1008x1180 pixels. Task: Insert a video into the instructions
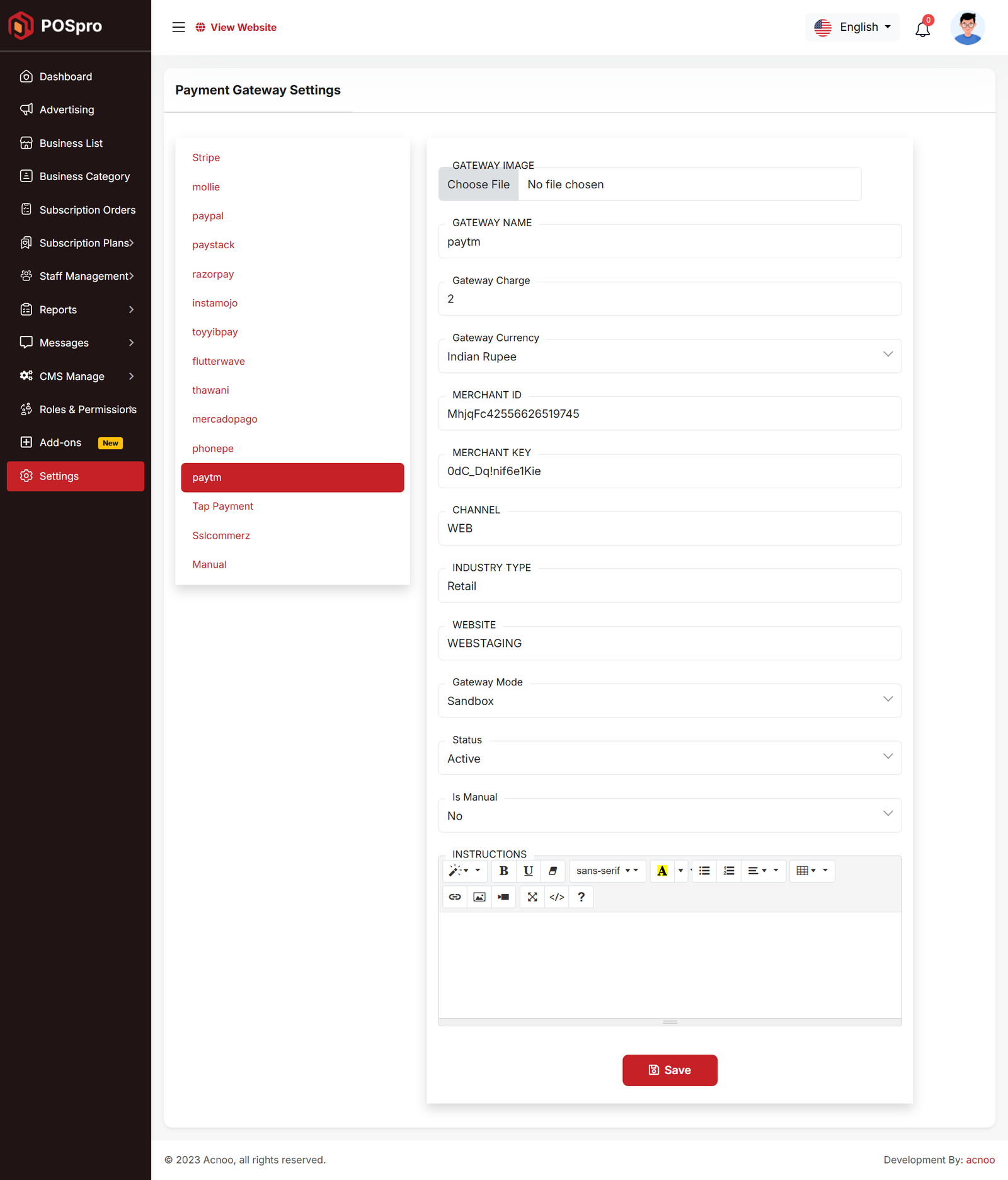coord(503,896)
